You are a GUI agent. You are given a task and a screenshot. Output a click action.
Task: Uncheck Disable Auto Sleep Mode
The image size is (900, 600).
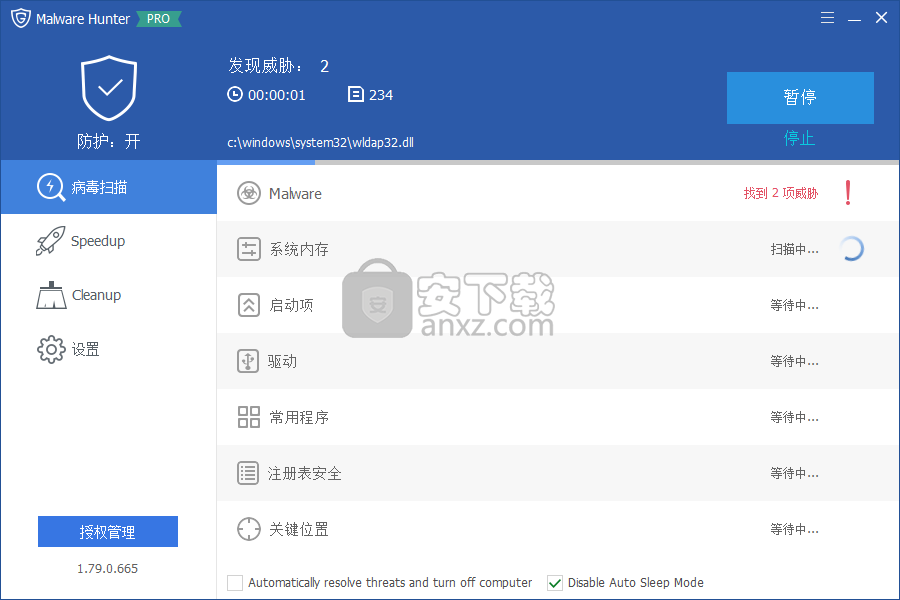554,583
